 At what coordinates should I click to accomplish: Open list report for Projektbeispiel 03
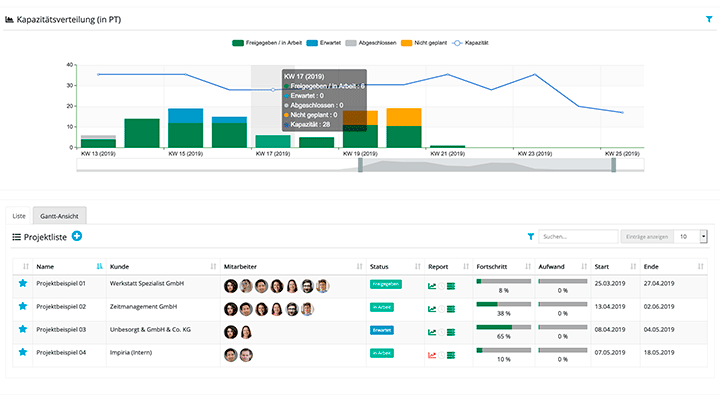point(451,330)
